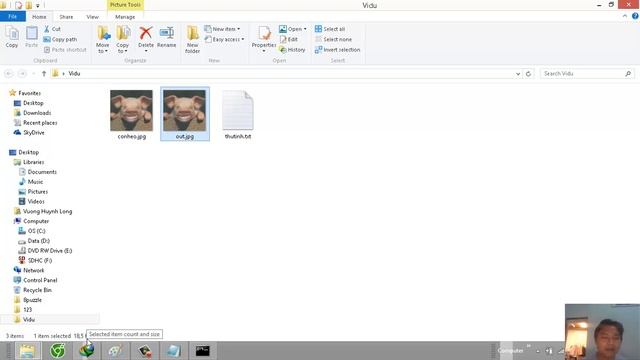Click the Forward navigation arrow
The image size is (640, 360).
(22, 73)
